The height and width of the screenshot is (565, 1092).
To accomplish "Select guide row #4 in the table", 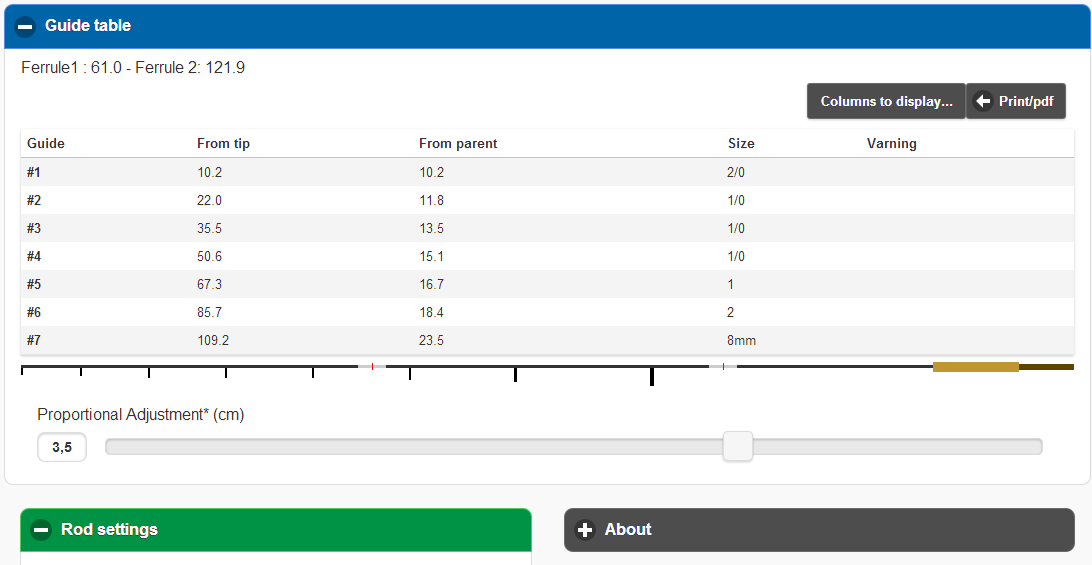I will 34,256.
